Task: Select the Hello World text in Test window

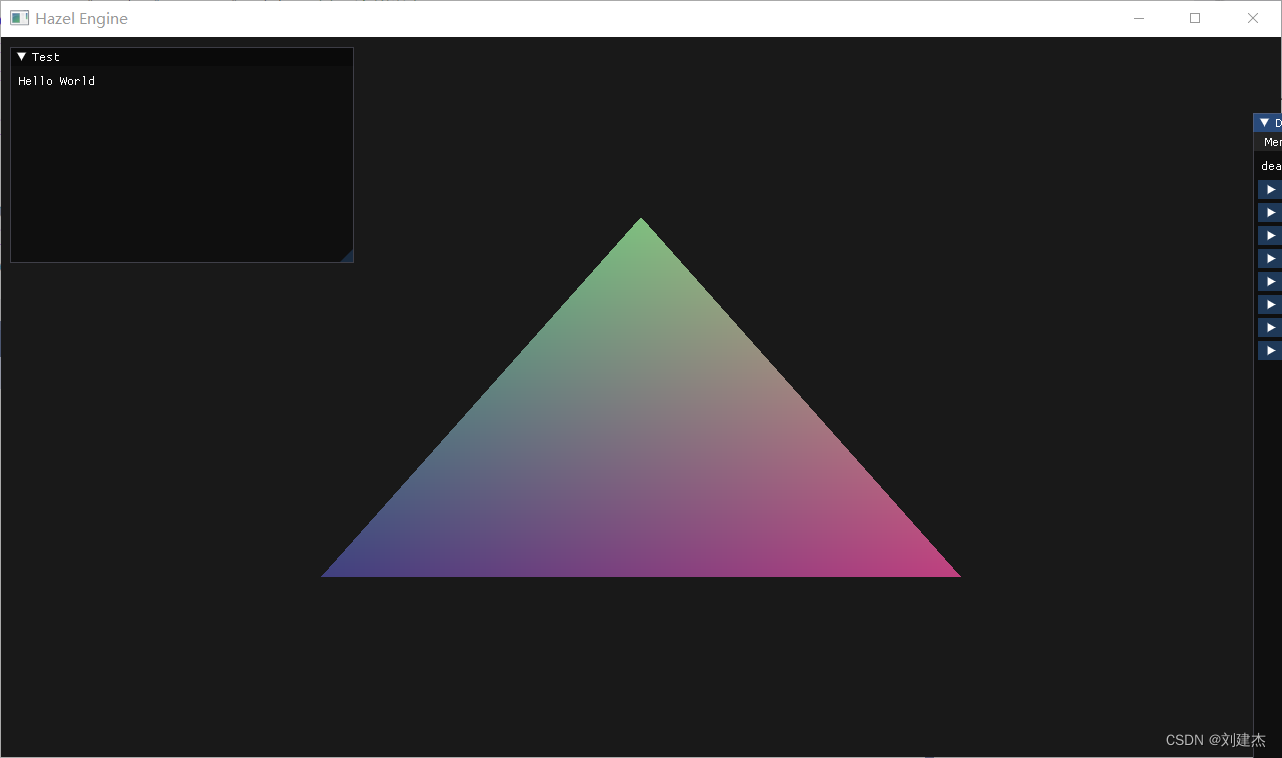Action: click(x=57, y=81)
